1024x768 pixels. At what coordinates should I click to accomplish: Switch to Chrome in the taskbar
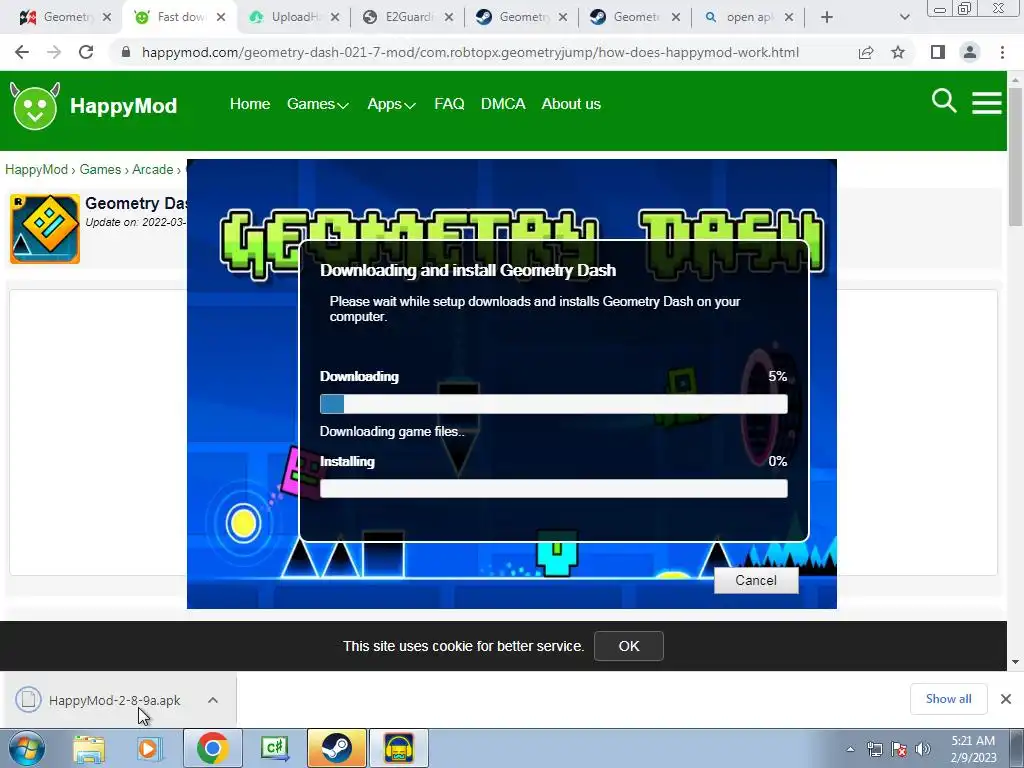212,748
